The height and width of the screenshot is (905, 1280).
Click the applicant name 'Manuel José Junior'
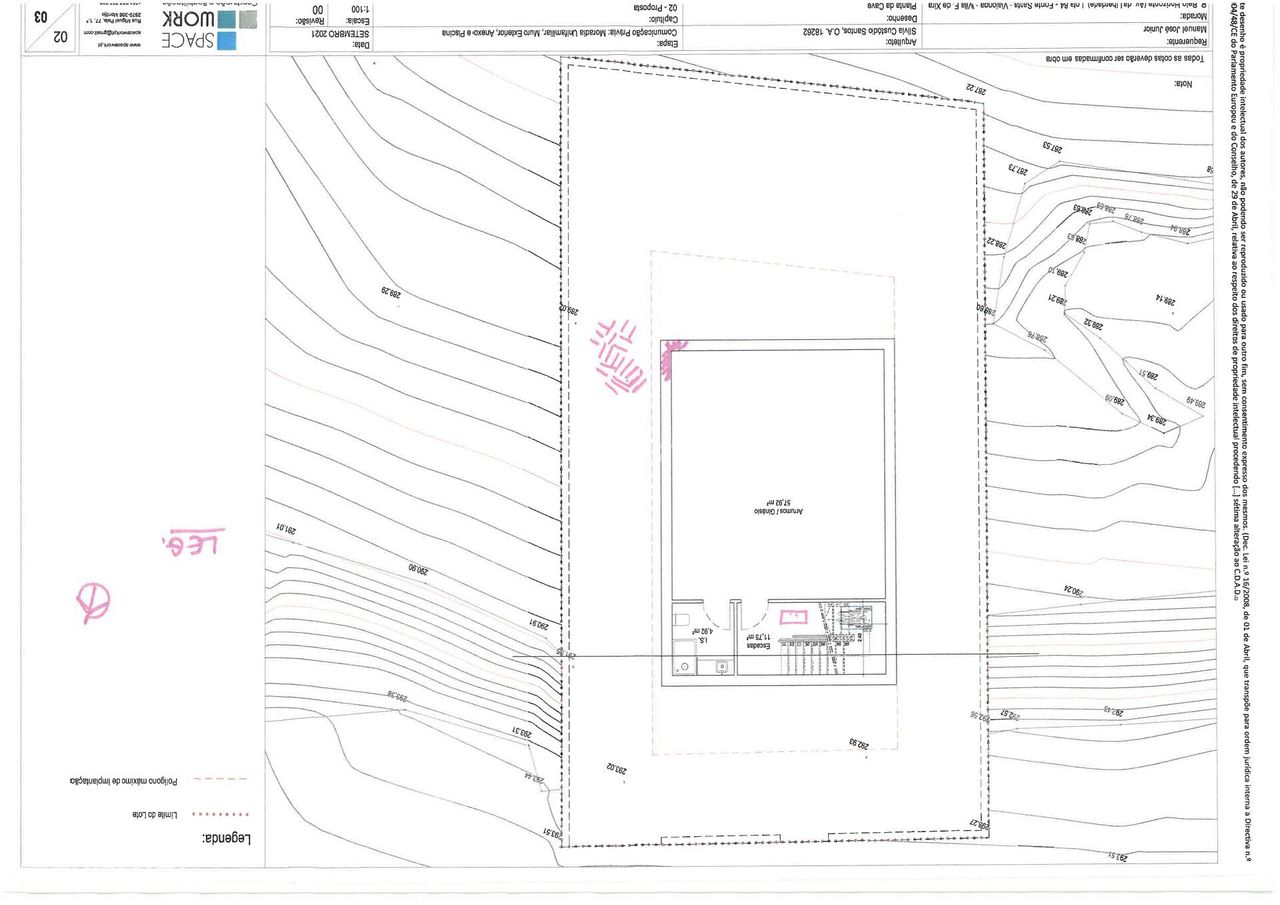[x=1174, y=29]
